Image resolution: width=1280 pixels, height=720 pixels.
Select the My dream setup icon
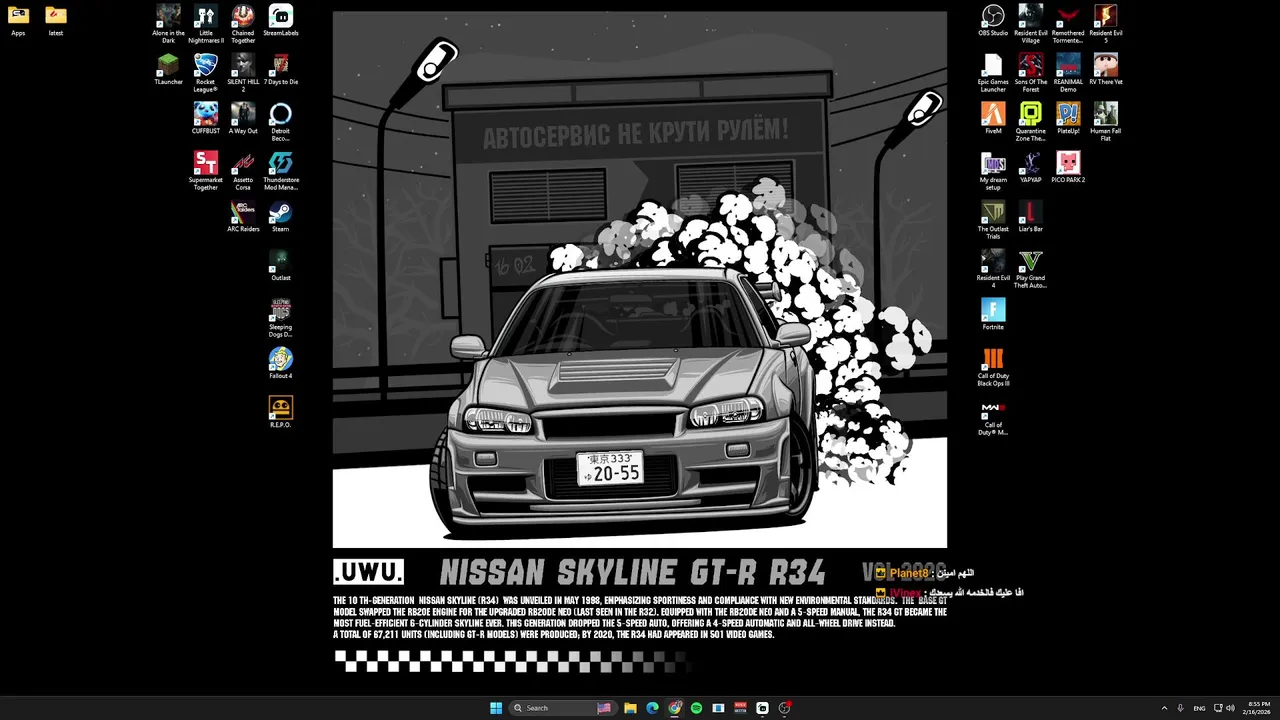coord(993,171)
